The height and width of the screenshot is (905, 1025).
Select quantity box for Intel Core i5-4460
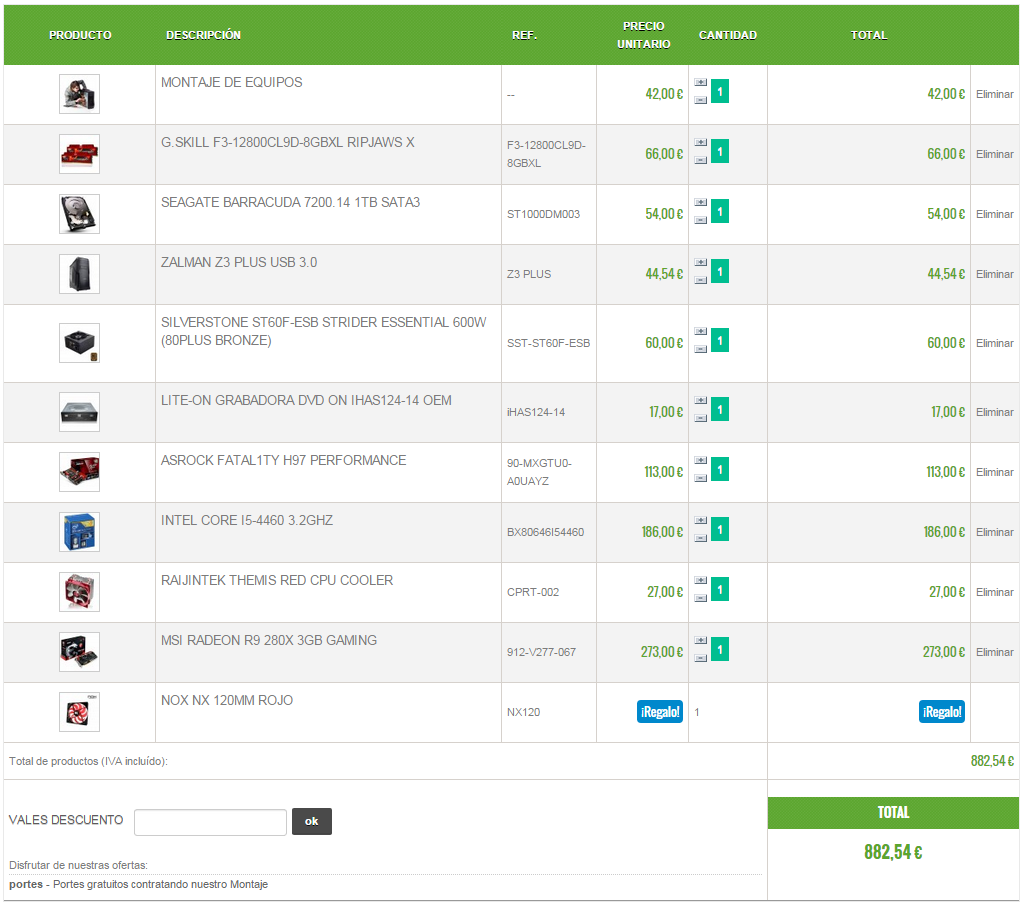[x=720, y=530]
